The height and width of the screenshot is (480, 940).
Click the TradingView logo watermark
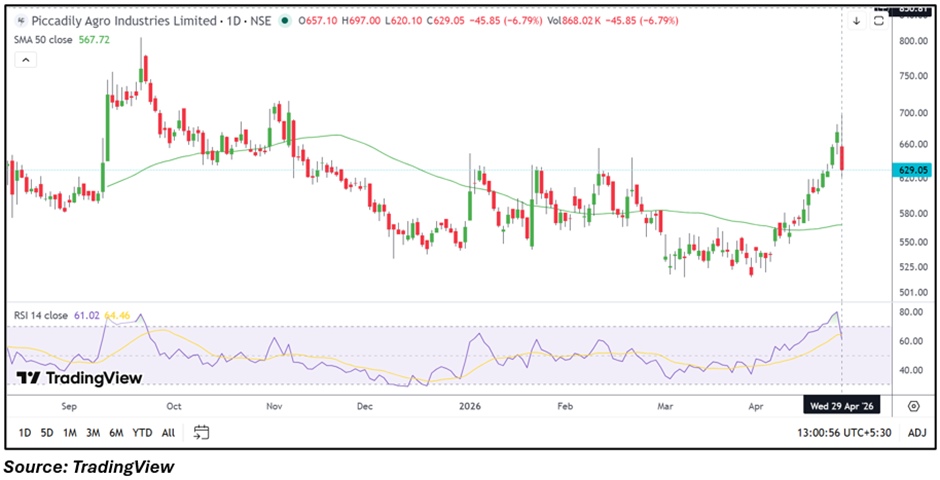[79, 378]
